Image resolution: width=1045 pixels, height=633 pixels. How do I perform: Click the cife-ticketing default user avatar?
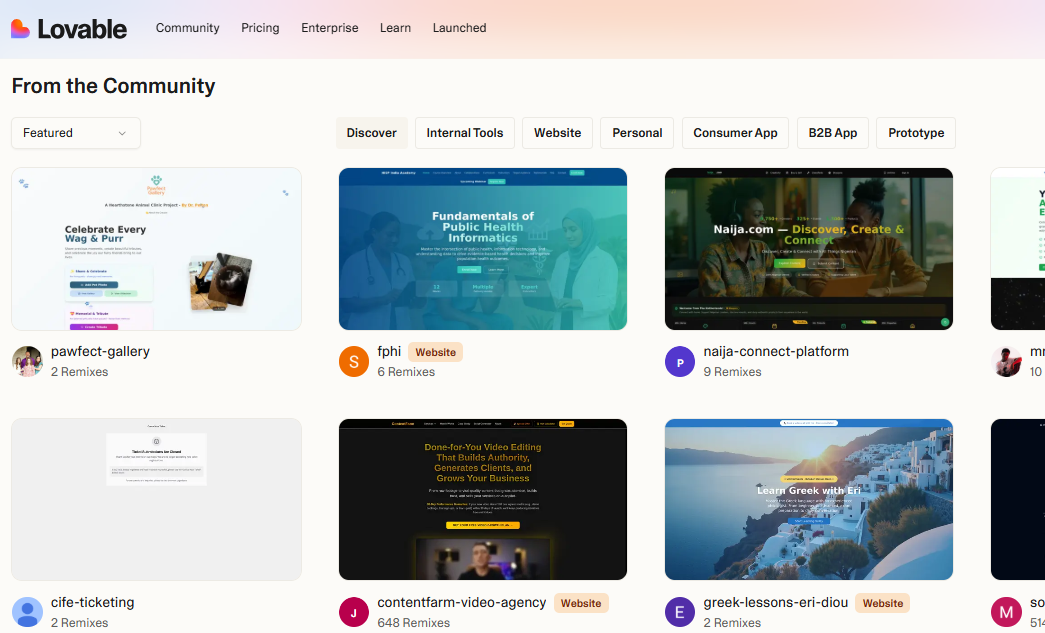(27, 612)
